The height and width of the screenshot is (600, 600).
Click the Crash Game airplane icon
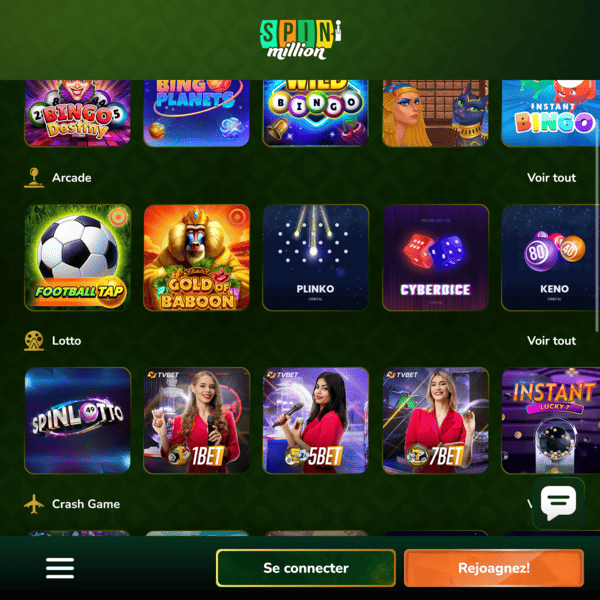point(34,504)
